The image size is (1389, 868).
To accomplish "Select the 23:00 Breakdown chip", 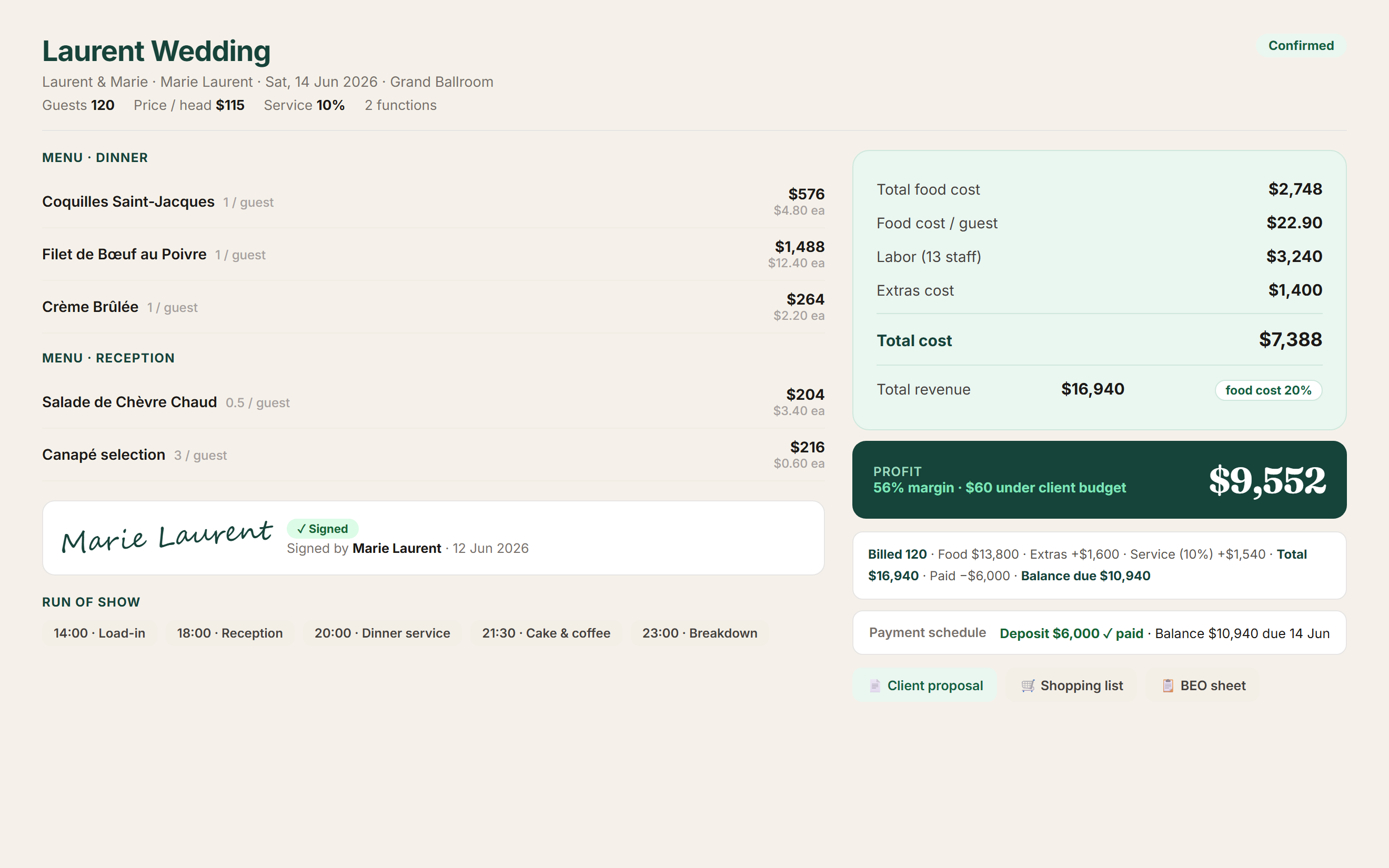I will (700, 633).
